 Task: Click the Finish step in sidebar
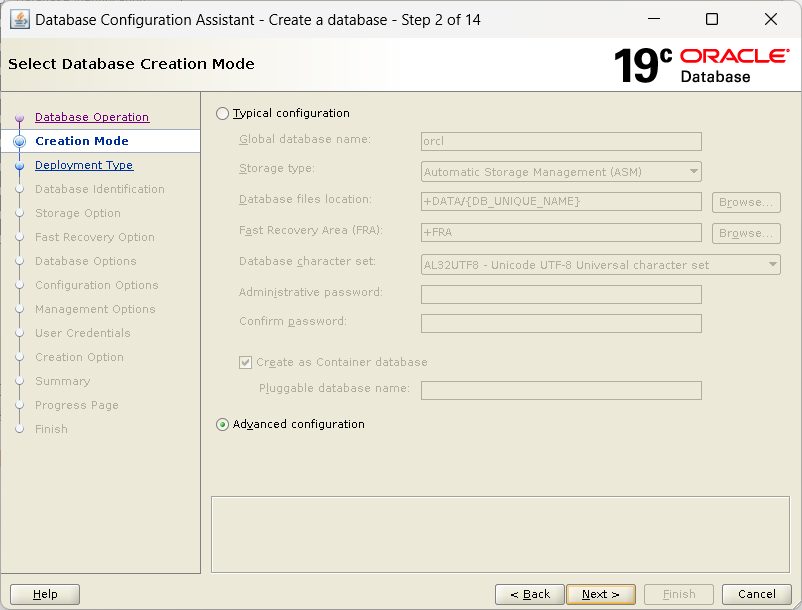tap(51, 430)
